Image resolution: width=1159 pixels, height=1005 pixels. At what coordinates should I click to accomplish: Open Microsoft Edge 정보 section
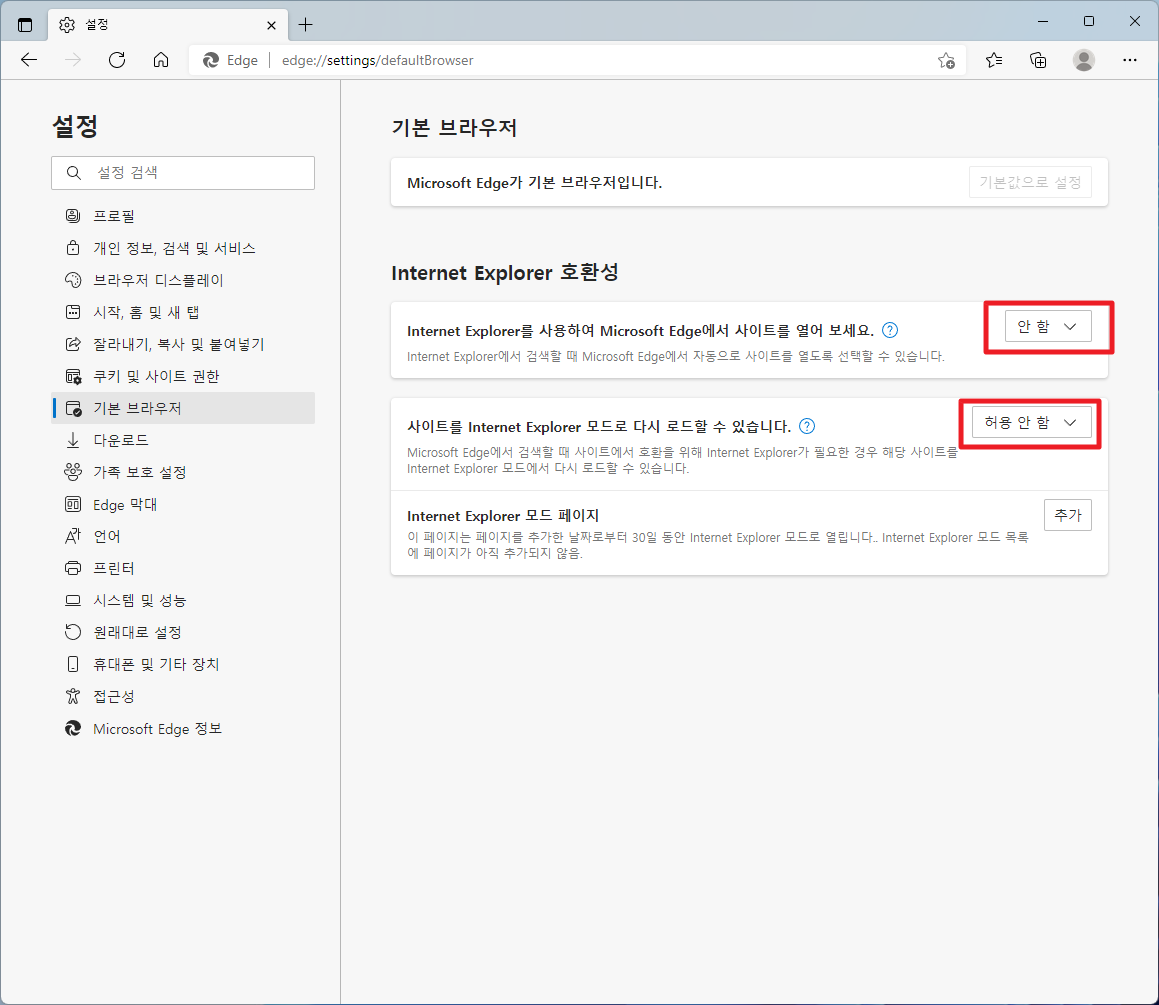click(183, 729)
